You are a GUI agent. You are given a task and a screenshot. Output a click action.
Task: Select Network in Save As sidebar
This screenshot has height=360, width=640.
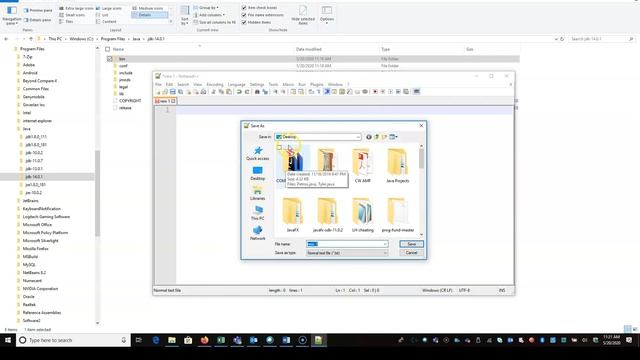click(x=258, y=233)
